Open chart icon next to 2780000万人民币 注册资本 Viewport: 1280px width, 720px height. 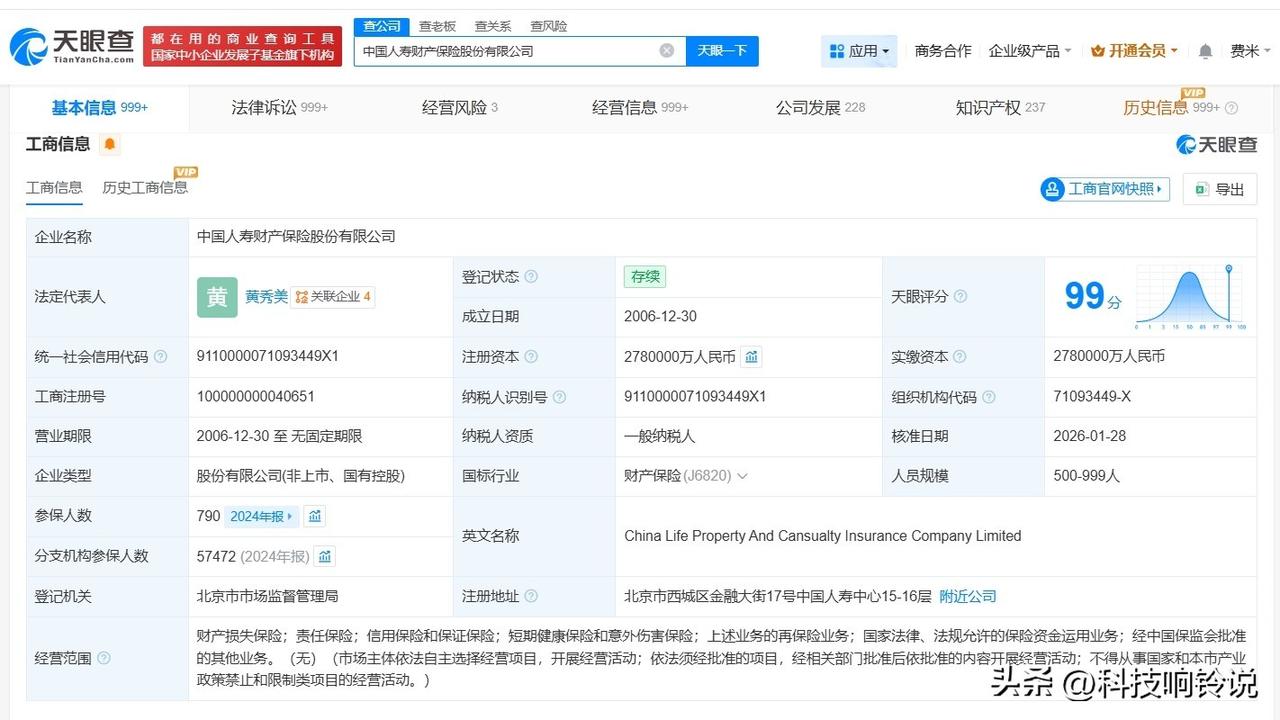point(752,357)
